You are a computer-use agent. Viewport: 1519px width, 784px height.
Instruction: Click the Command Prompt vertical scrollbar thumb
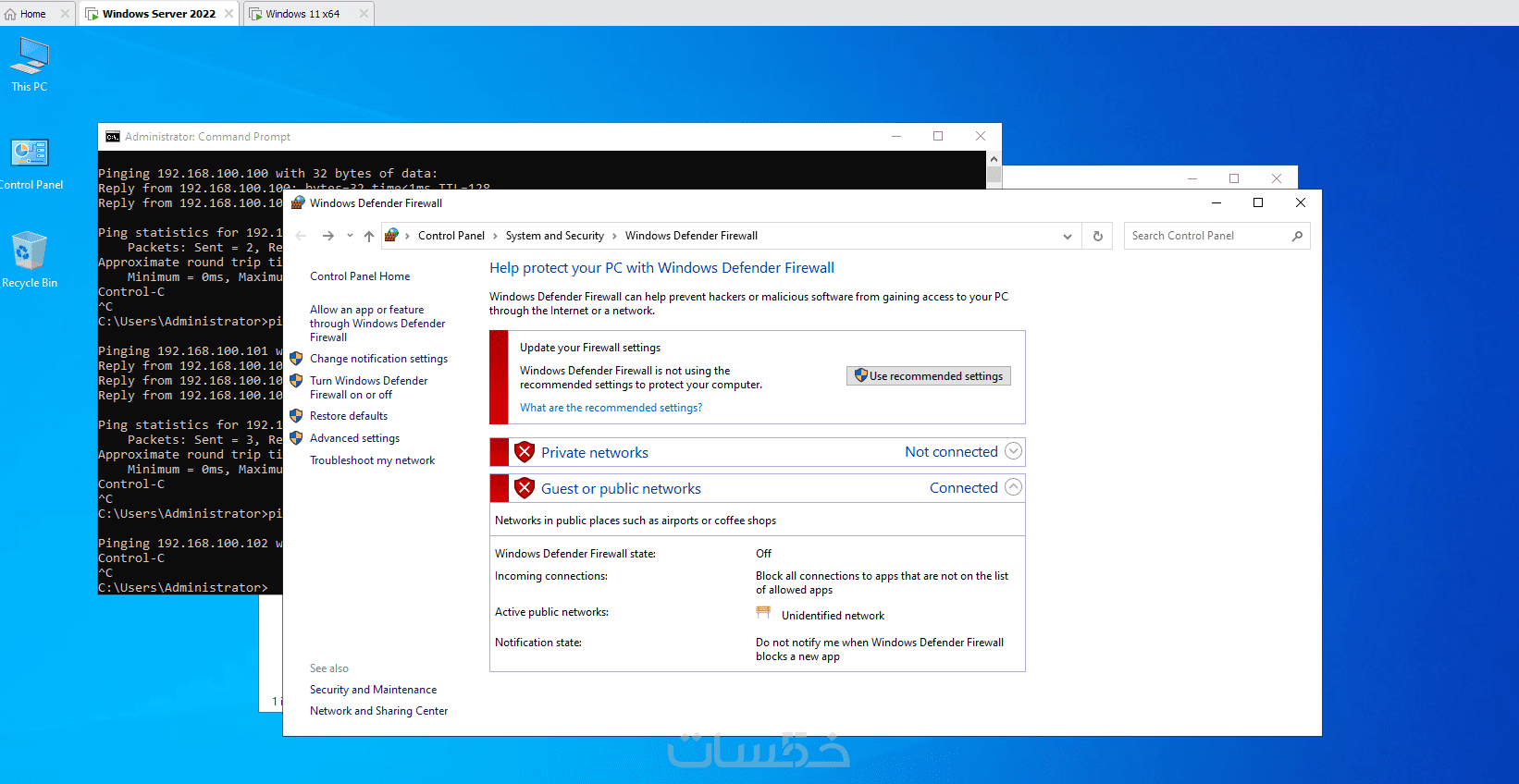[994, 175]
